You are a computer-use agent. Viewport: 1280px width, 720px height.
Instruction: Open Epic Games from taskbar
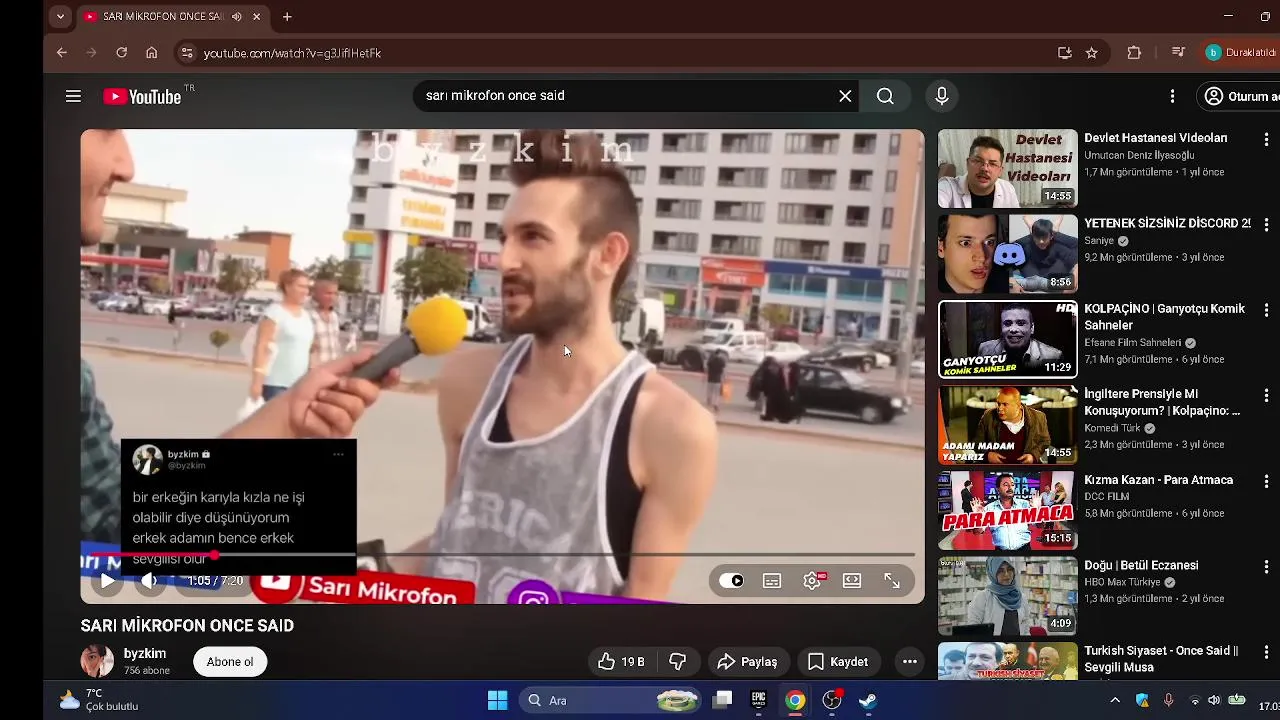(758, 700)
